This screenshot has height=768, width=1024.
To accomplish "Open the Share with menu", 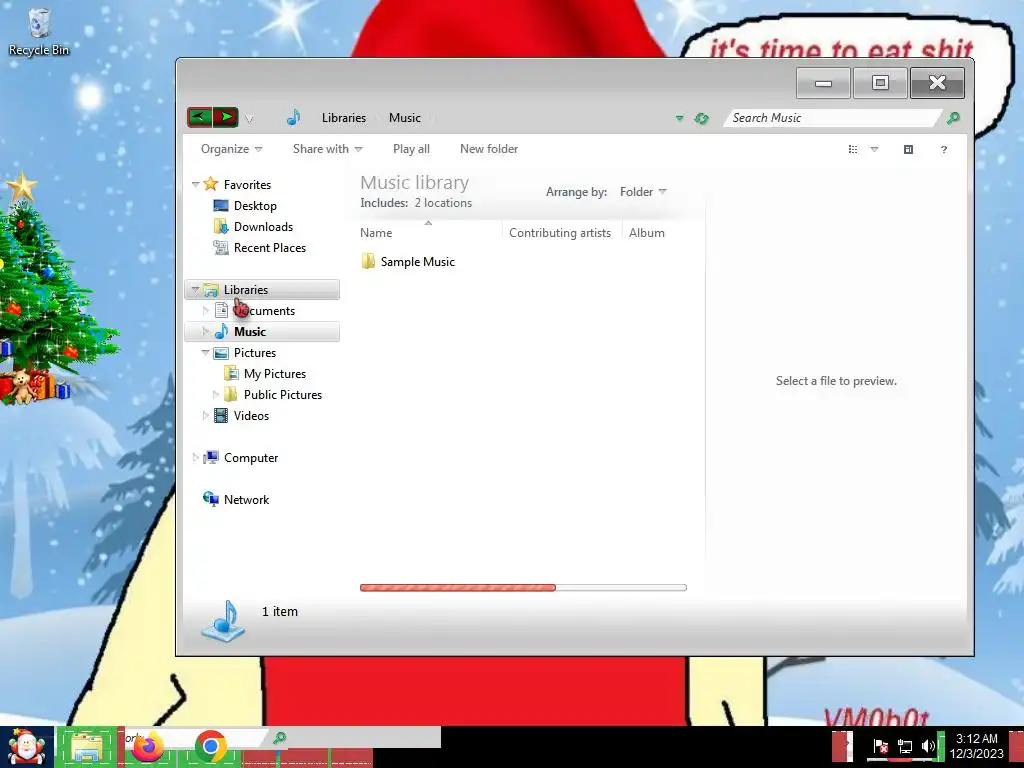I will tap(327, 149).
